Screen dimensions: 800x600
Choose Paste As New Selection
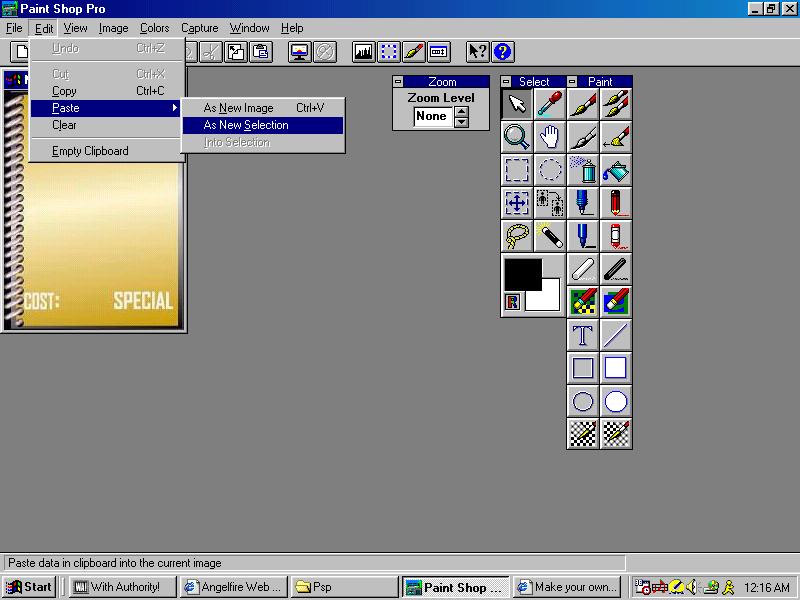coord(246,125)
